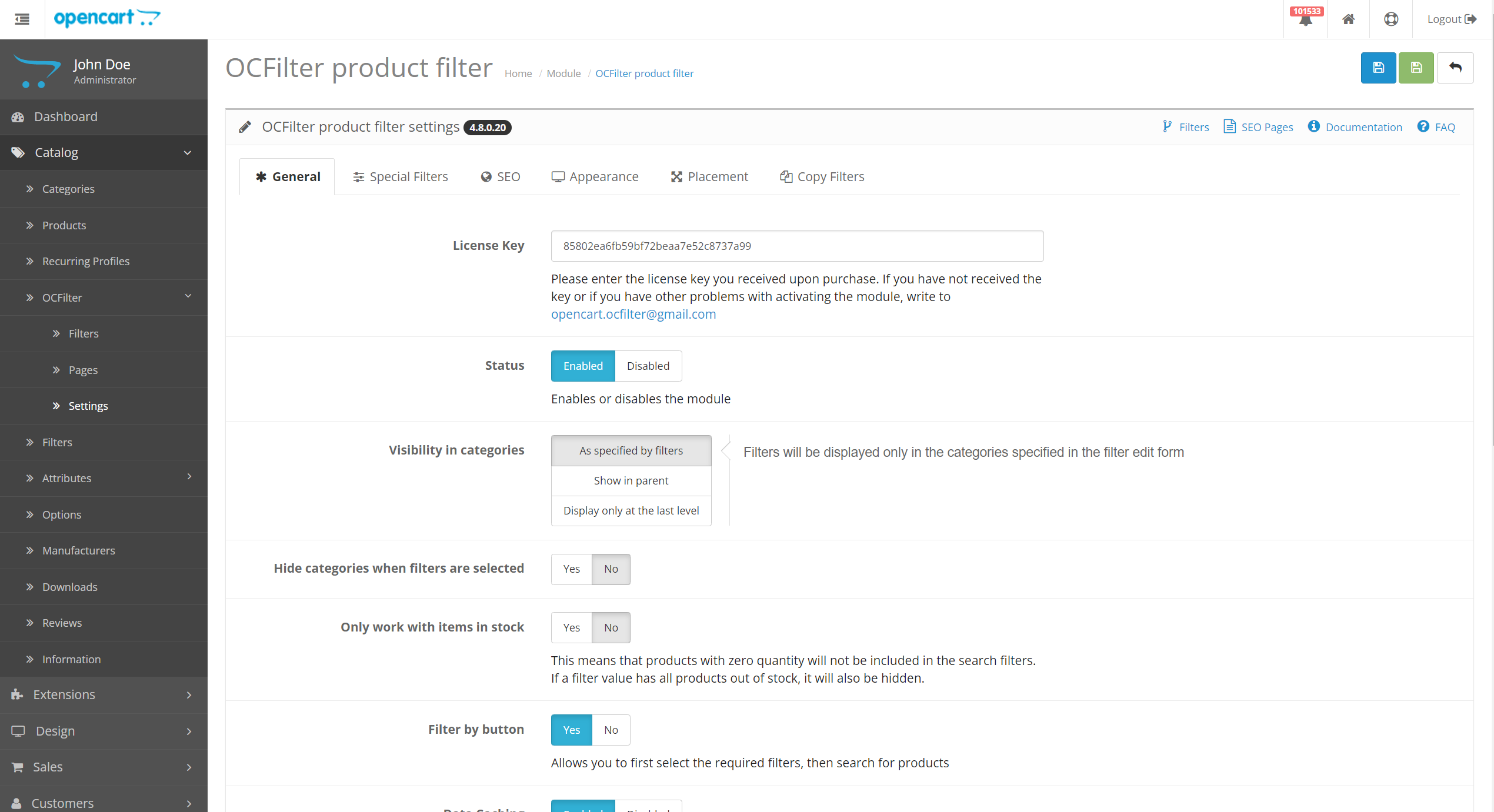This screenshot has width=1494, height=812.
Task: Select Yes for Only items in stock
Action: (571, 627)
